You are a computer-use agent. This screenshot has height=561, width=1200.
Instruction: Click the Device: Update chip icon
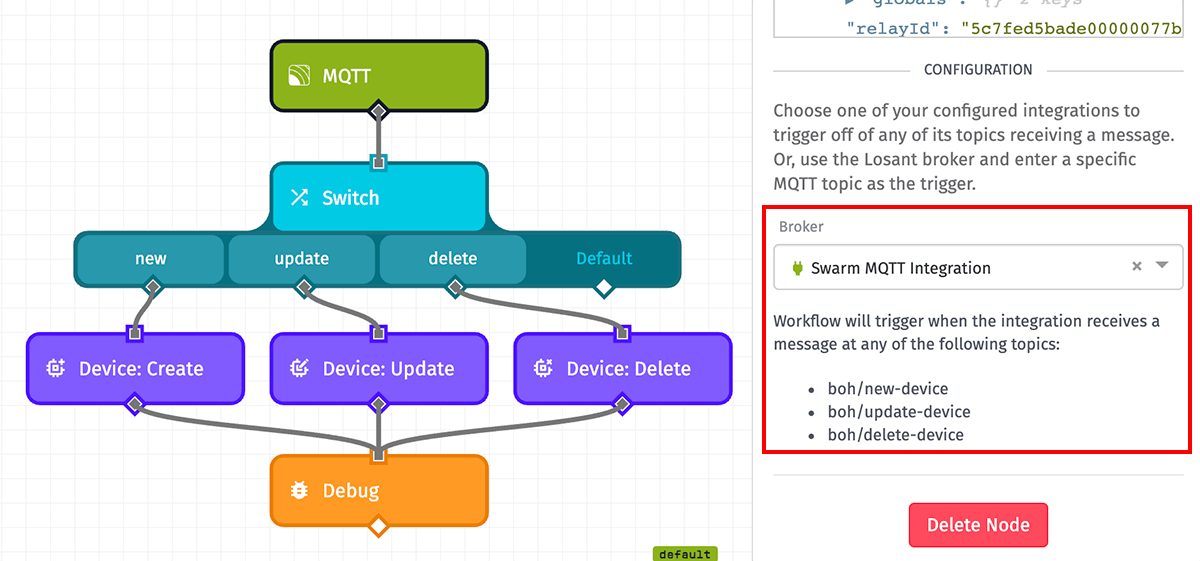[300, 369]
